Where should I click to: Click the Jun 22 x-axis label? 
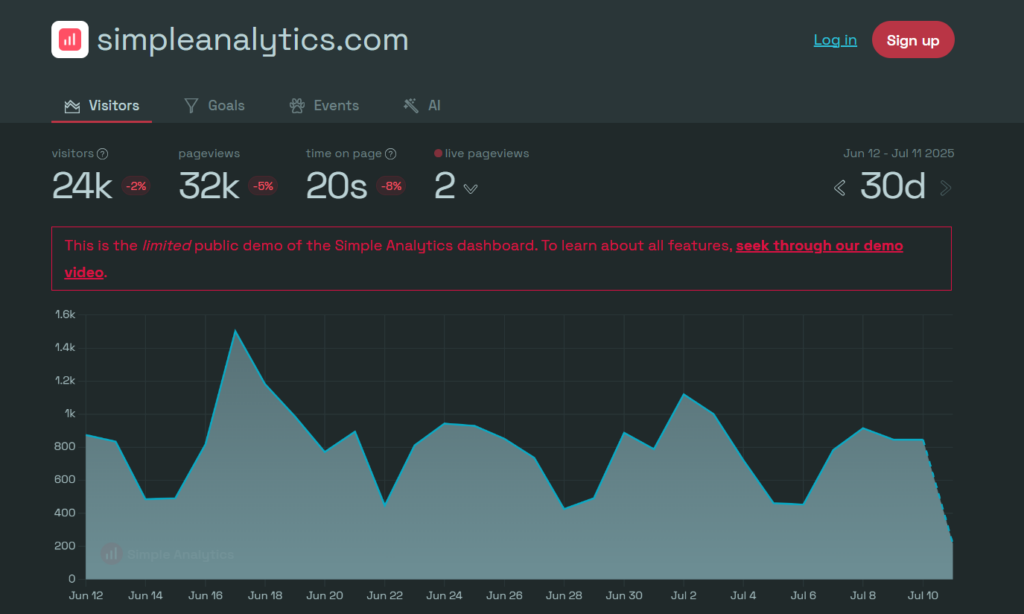click(385, 596)
